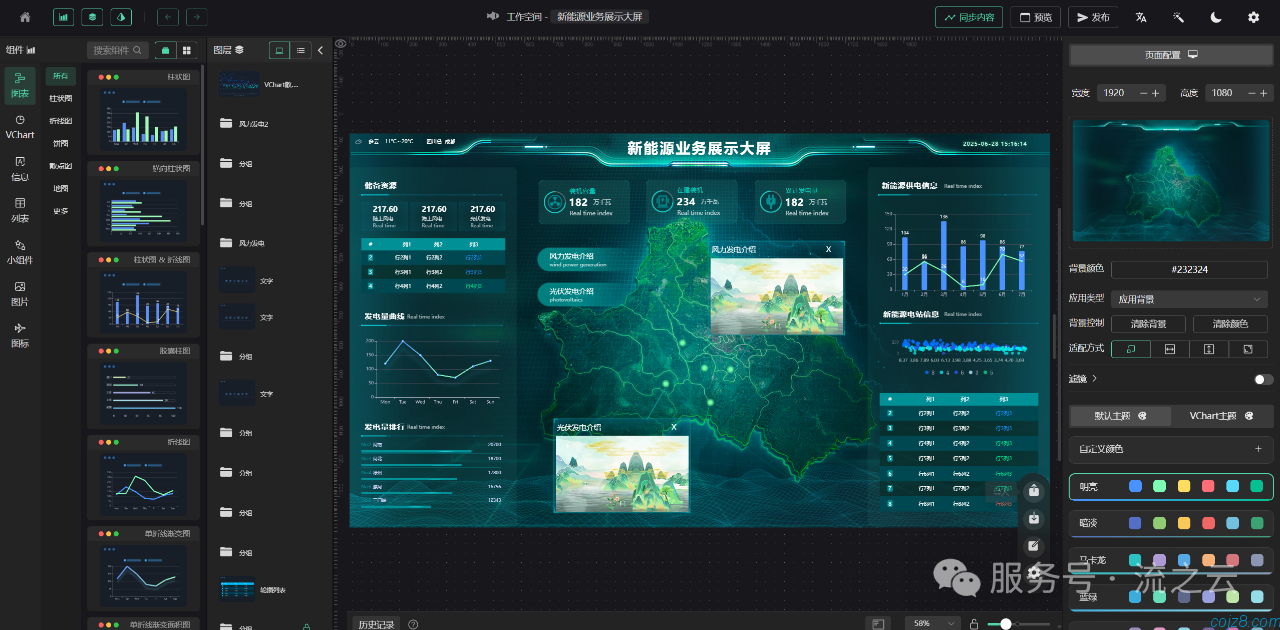The image size is (1280, 630).
Task: Click the magic wand icon
Action: (1179, 17)
